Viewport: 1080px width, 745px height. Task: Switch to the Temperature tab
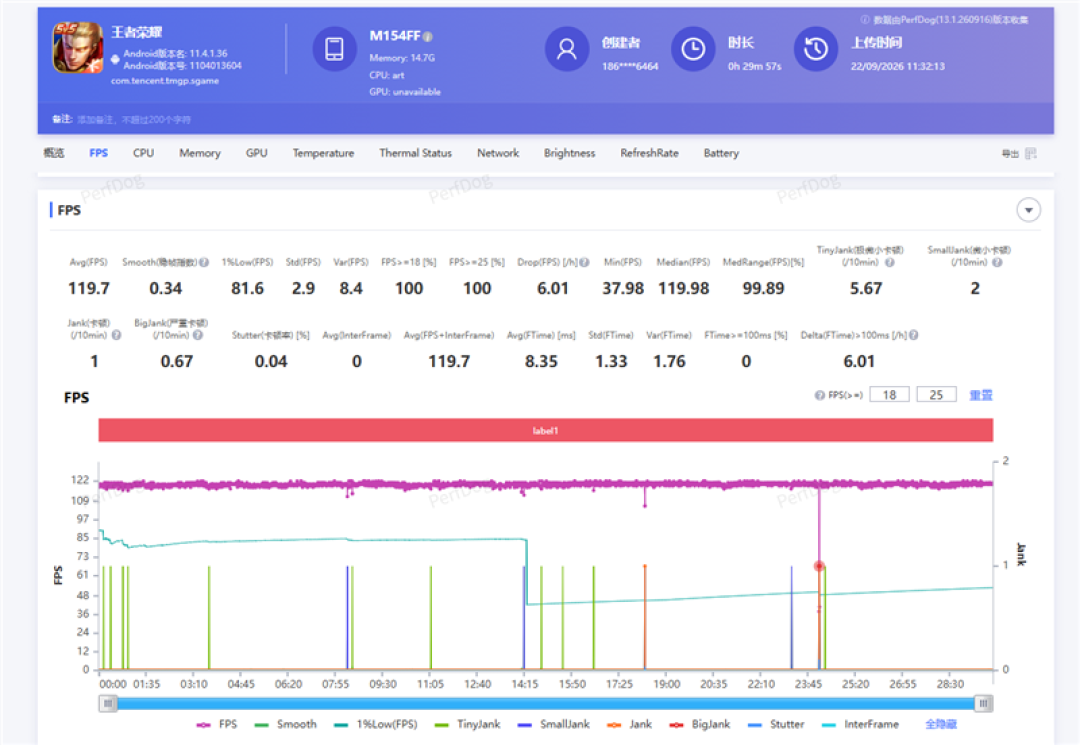click(x=323, y=153)
